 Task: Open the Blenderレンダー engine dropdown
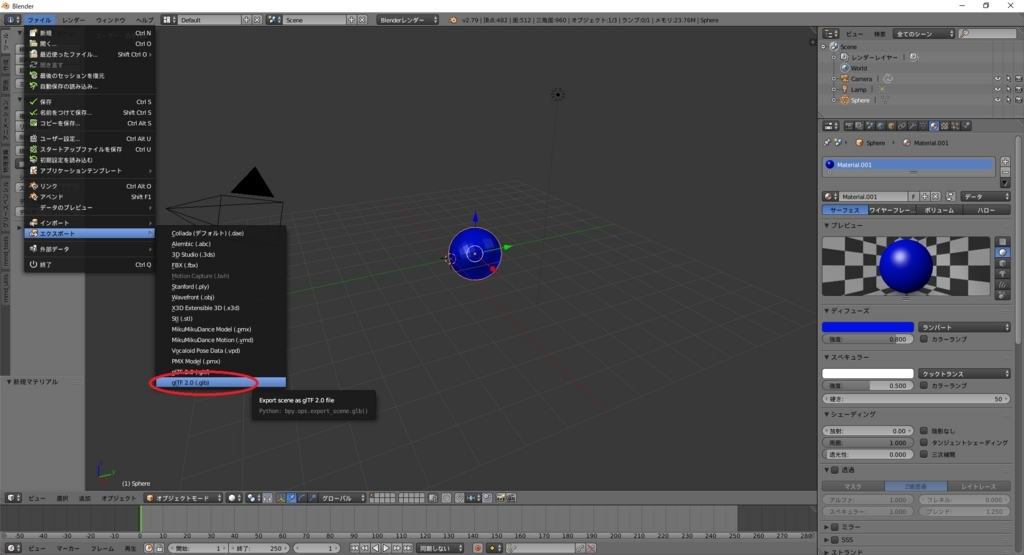[x=408, y=20]
